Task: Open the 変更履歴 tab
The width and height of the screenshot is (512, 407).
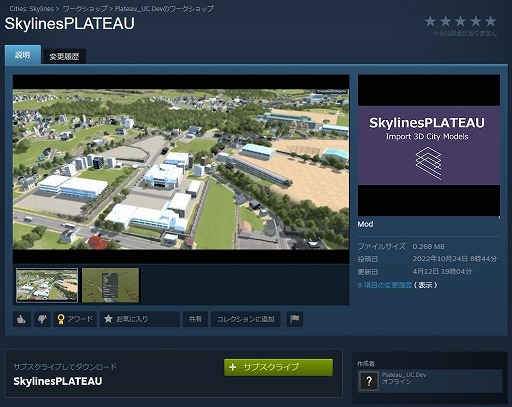Action: point(64,56)
